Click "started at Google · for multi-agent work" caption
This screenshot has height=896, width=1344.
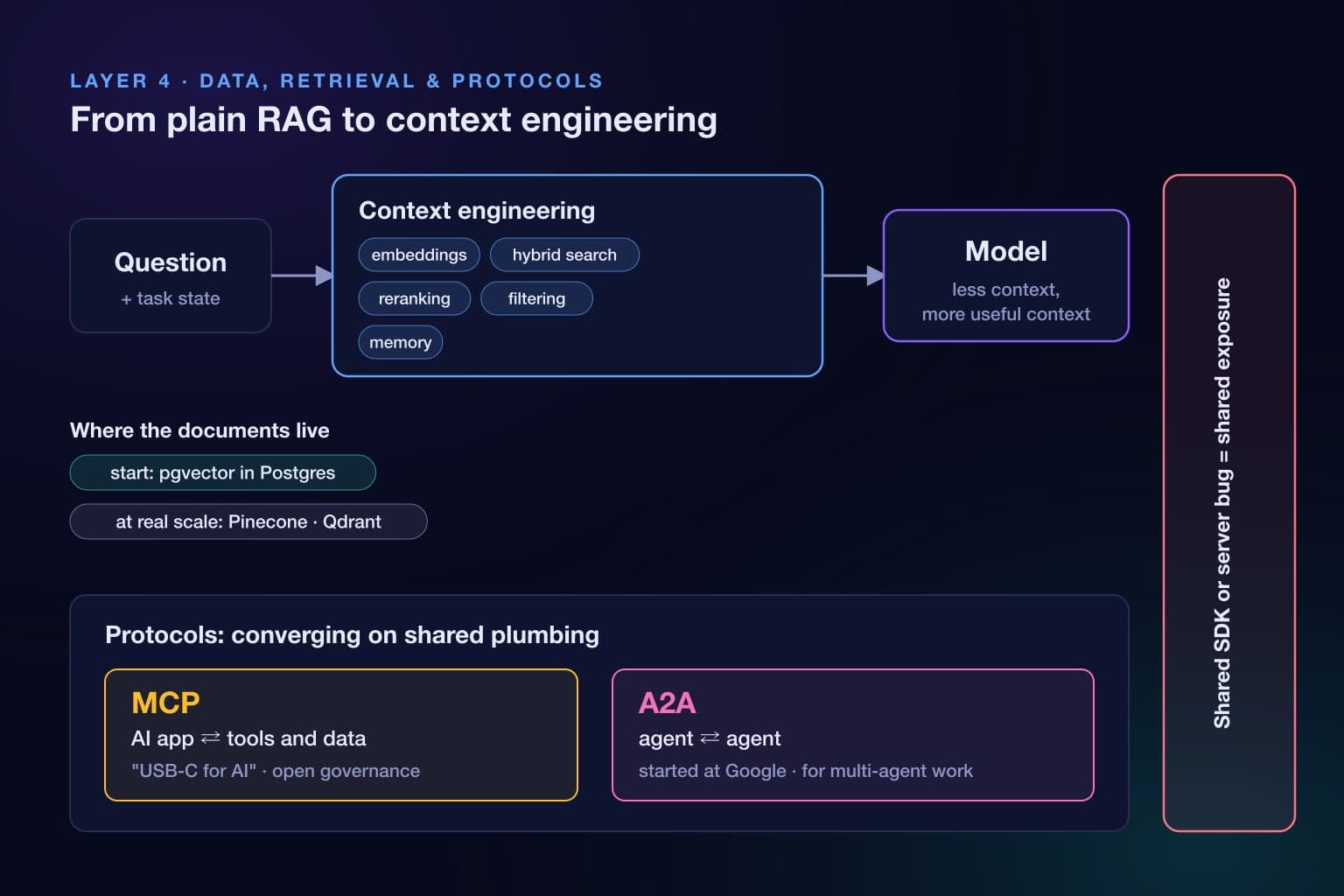point(806,771)
